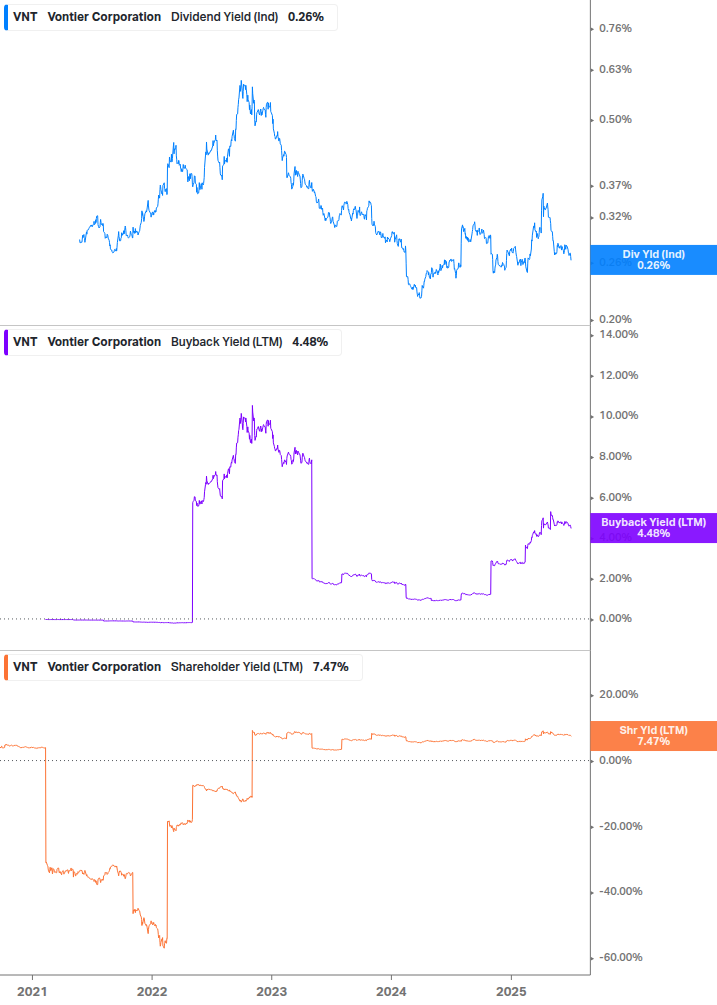Click the 0.32% dividend yield axis label

pos(615,216)
